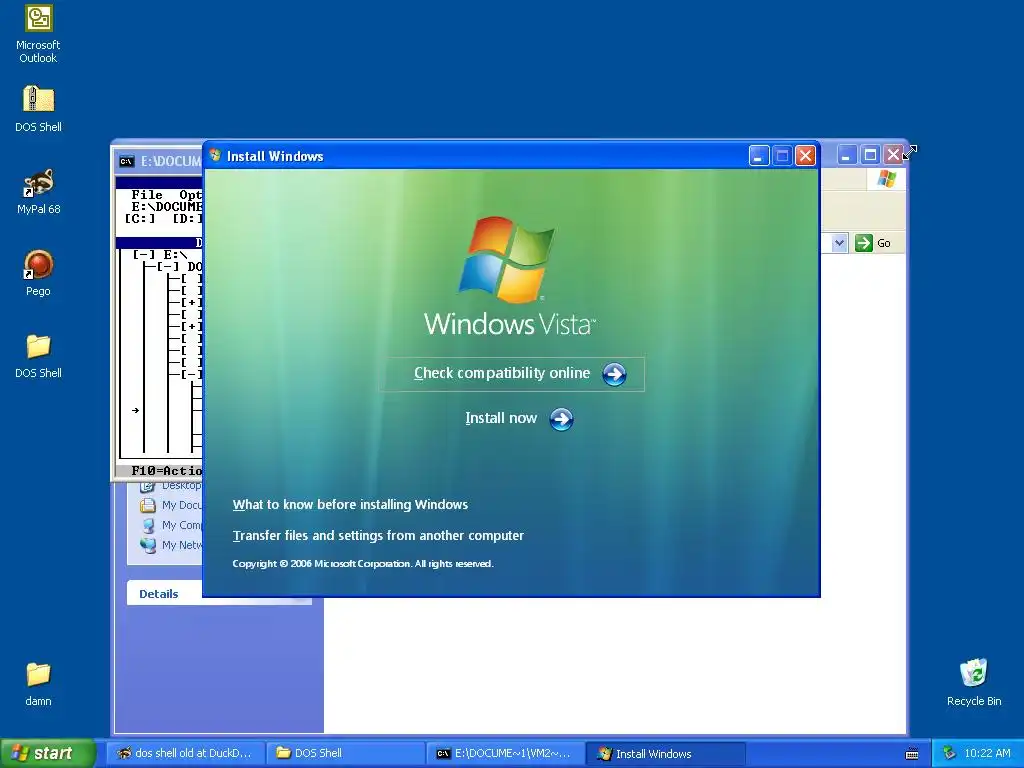
Task: Click the Install Windows title bar icon
Action: (216, 155)
